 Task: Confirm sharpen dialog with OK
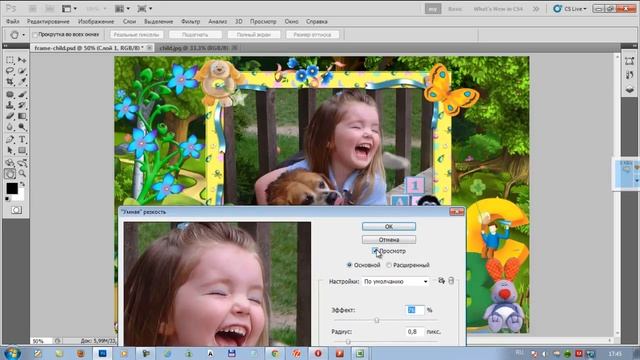[389, 227]
